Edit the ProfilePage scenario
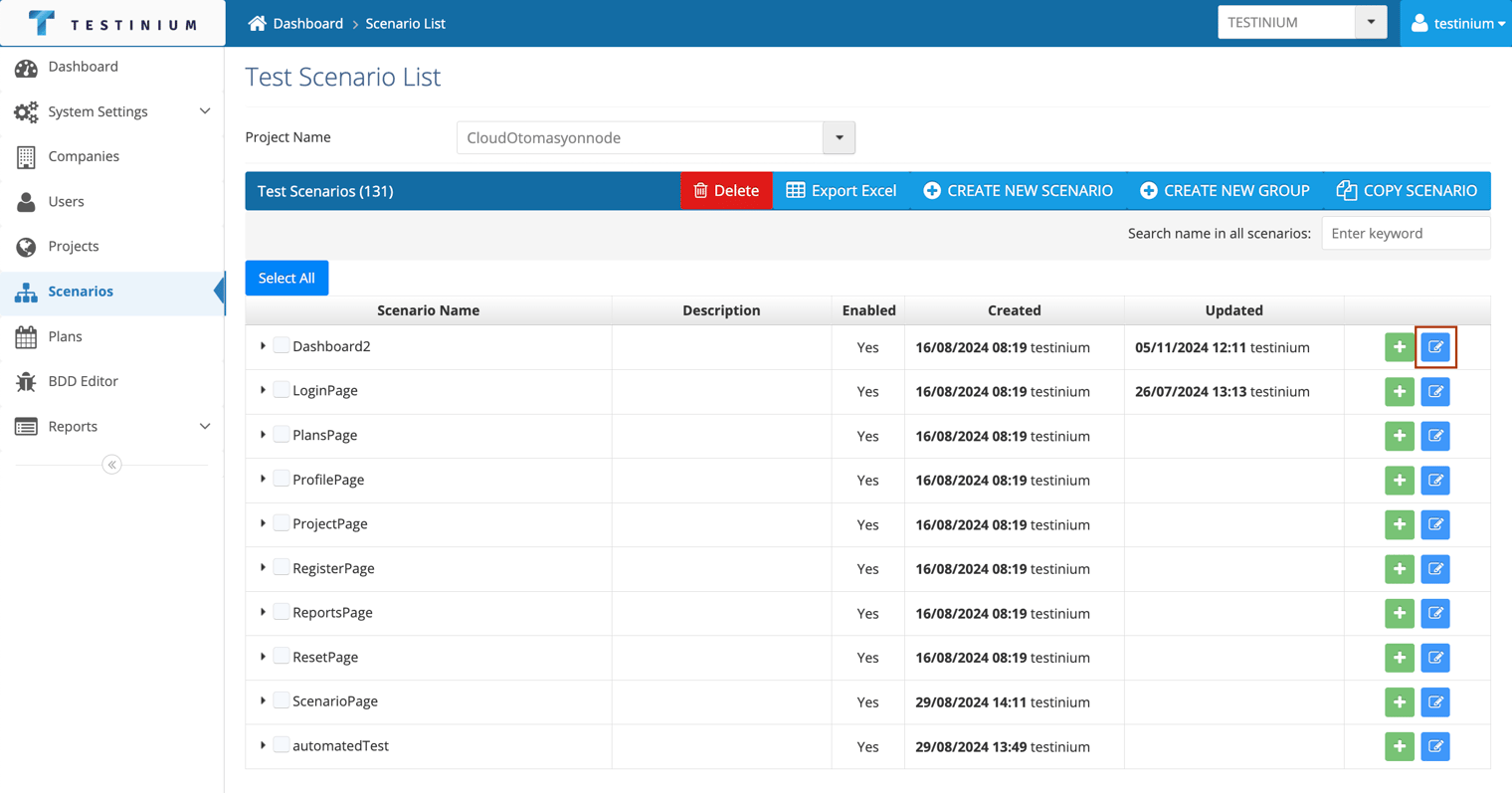Screen dimensions: 1512x793 coord(1435,481)
